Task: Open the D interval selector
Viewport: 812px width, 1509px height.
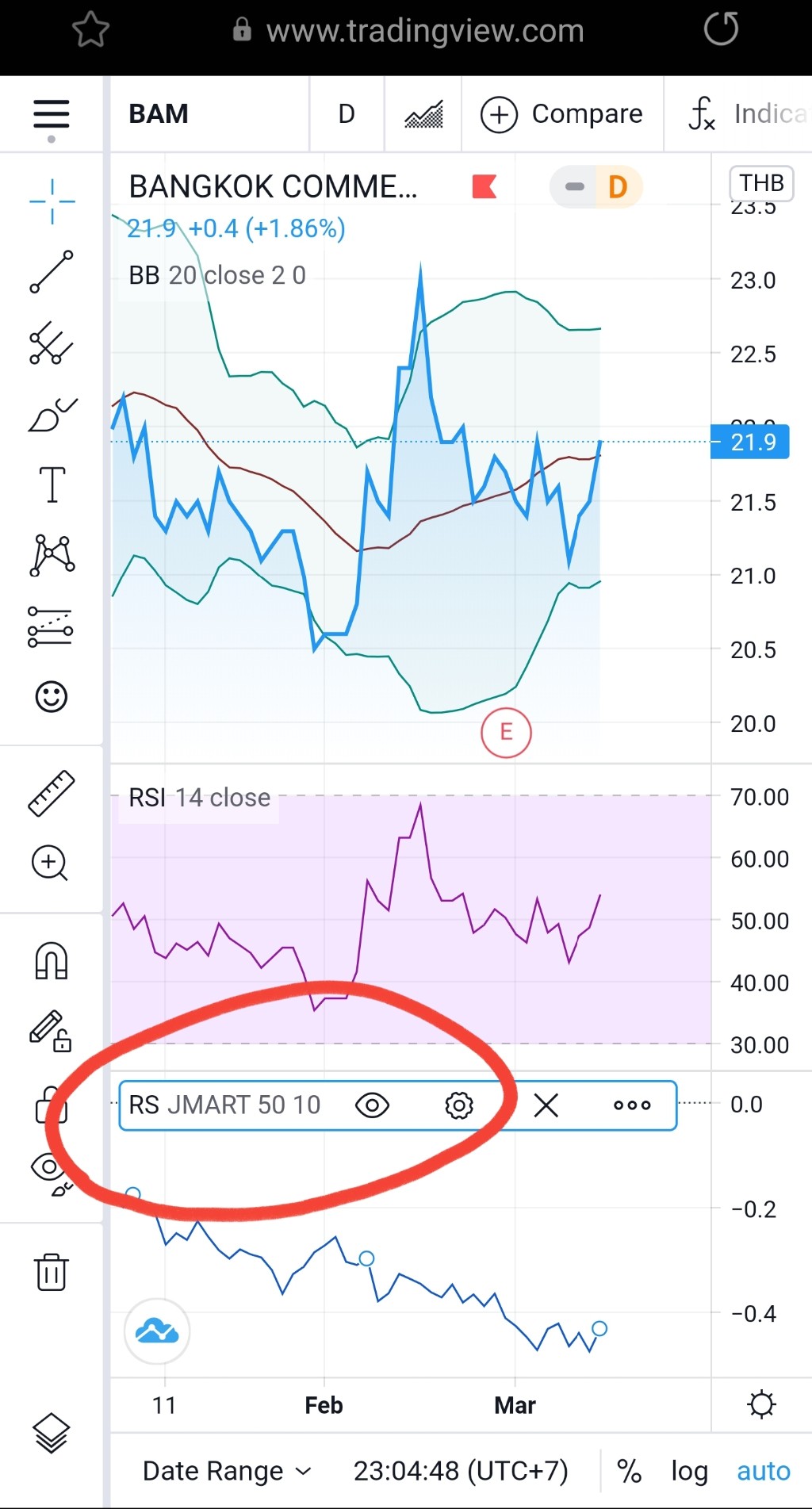Action: (347, 114)
